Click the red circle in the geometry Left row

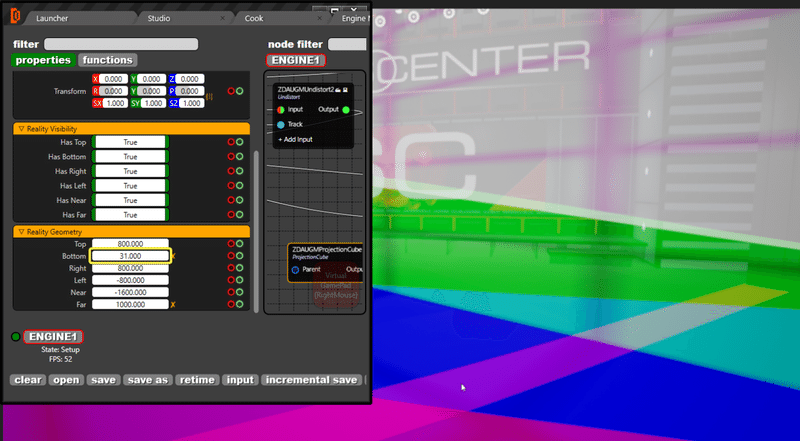click(x=231, y=280)
